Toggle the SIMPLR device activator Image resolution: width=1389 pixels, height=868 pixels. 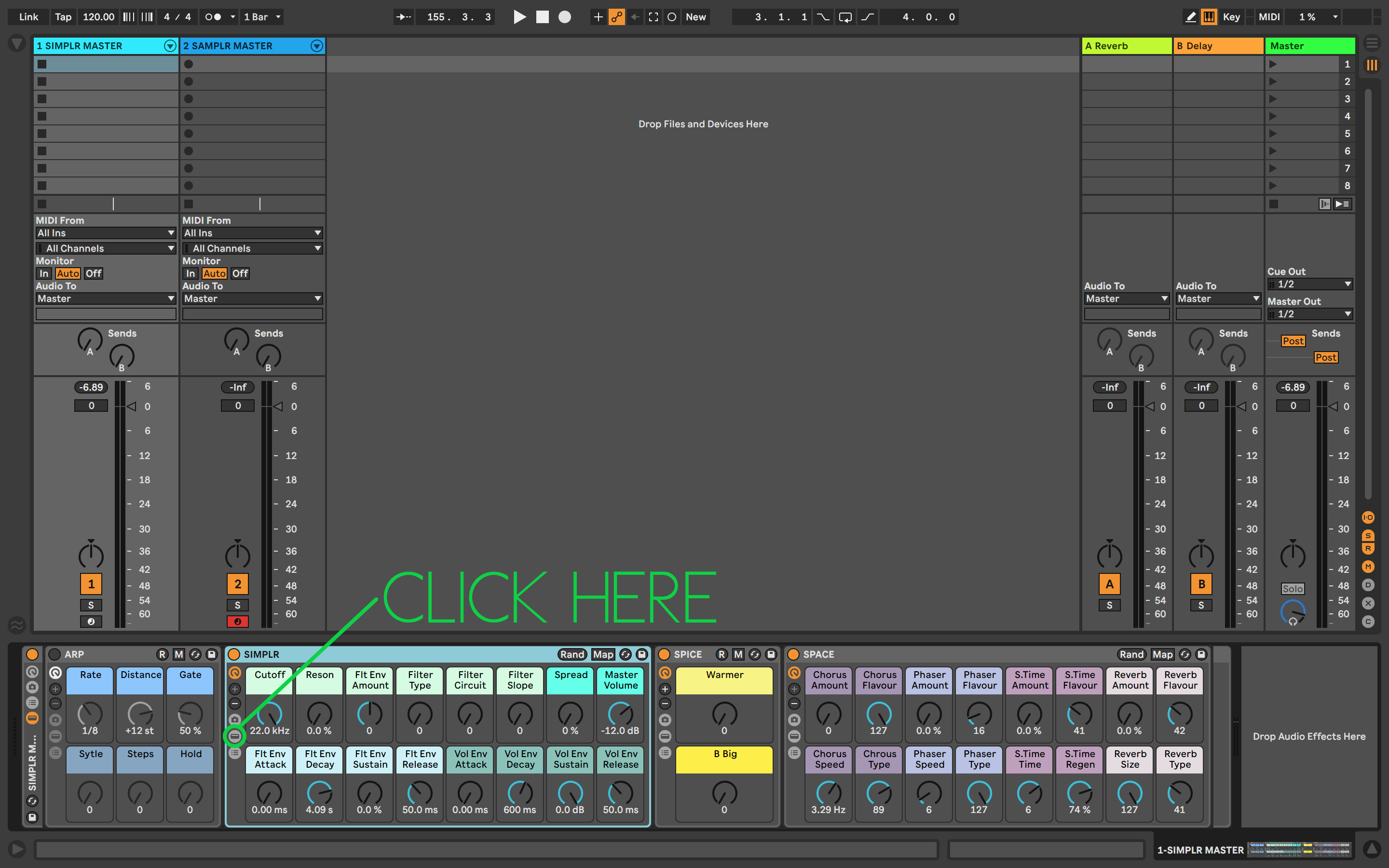click(x=234, y=654)
